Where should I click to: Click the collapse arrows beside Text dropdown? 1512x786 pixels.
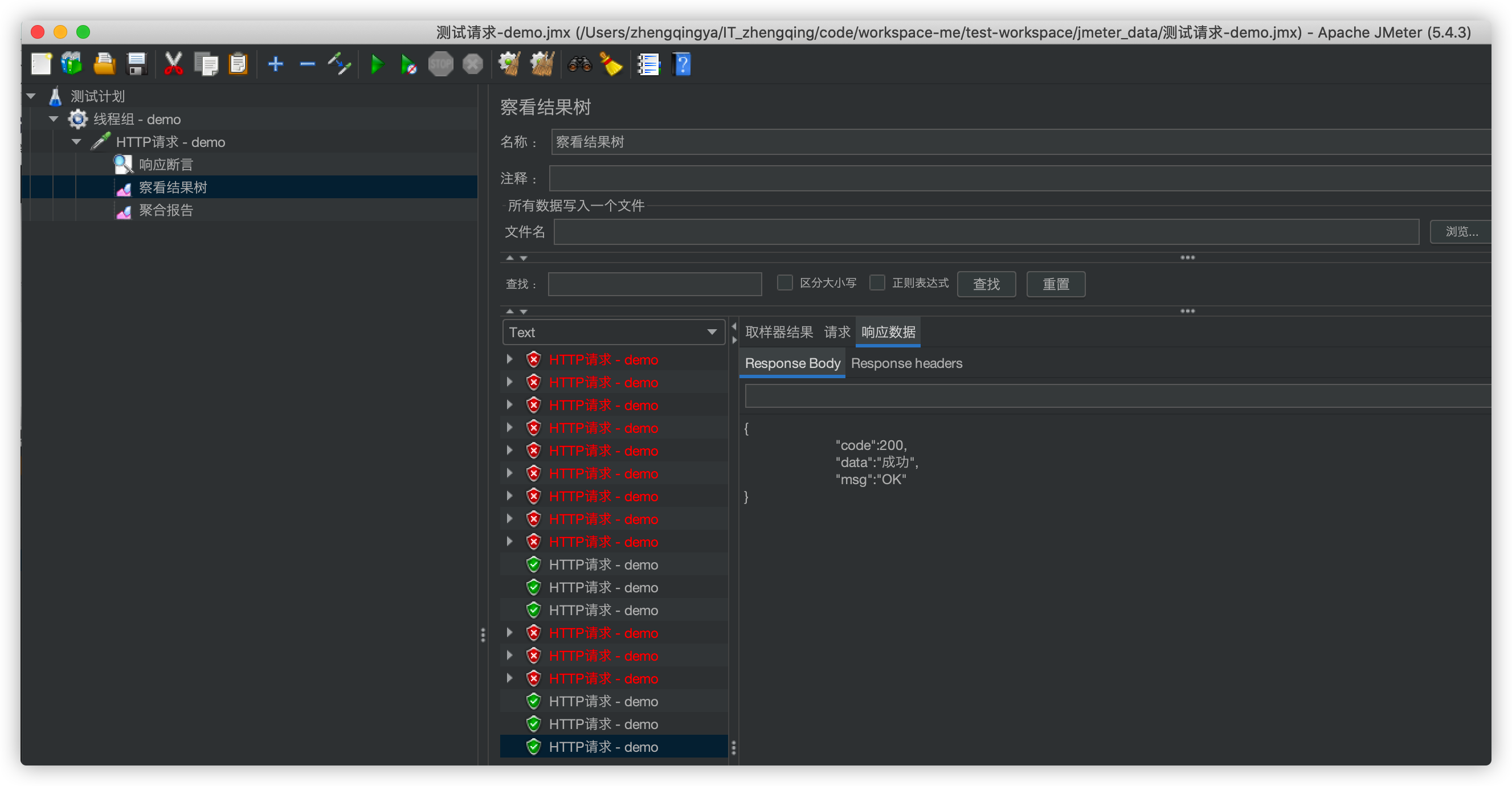tap(733, 333)
